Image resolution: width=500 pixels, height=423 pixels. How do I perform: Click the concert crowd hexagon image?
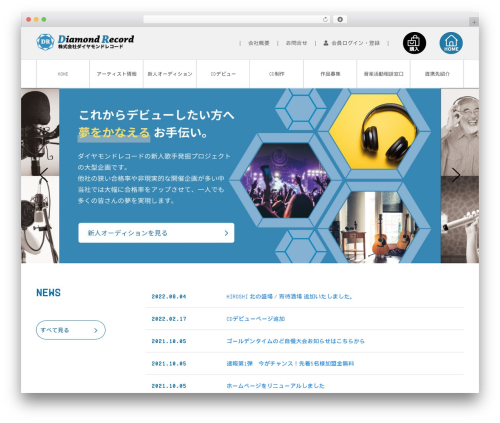[x=286, y=181]
